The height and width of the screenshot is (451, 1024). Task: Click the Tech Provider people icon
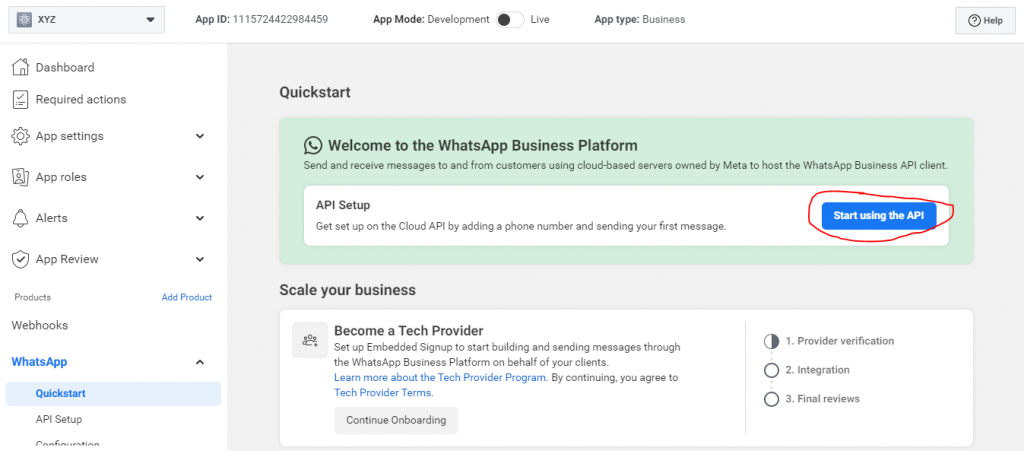pyautogui.click(x=310, y=340)
